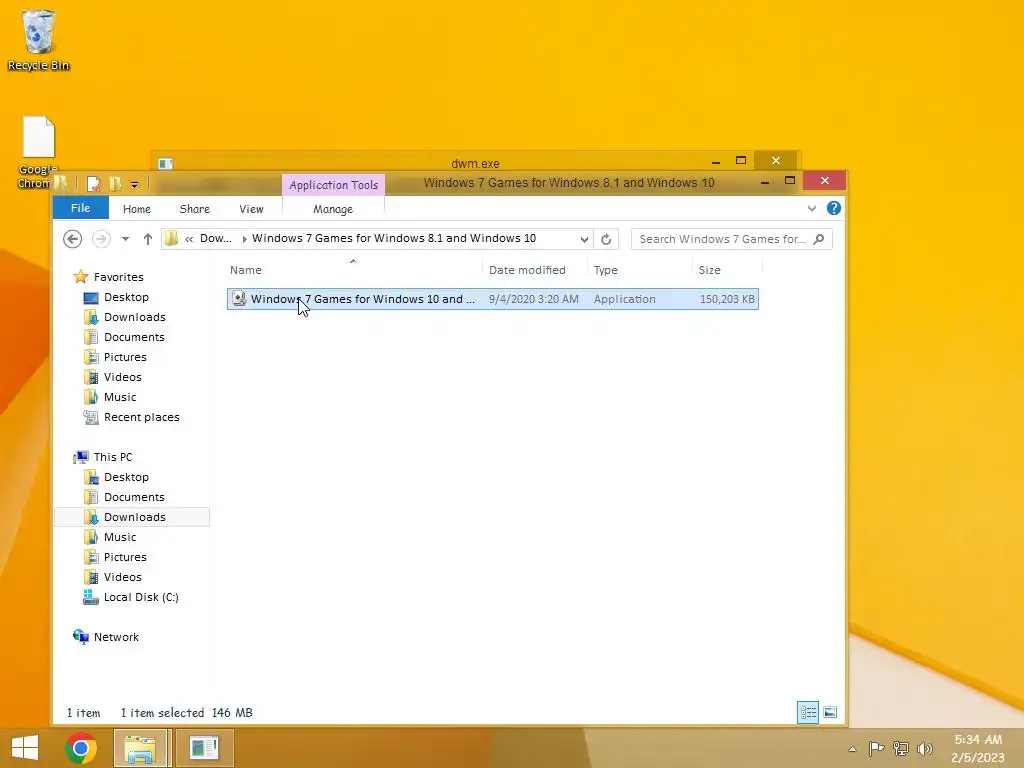
Task: Focus the Search Windows 7 Games field
Action: click(731, 239)
